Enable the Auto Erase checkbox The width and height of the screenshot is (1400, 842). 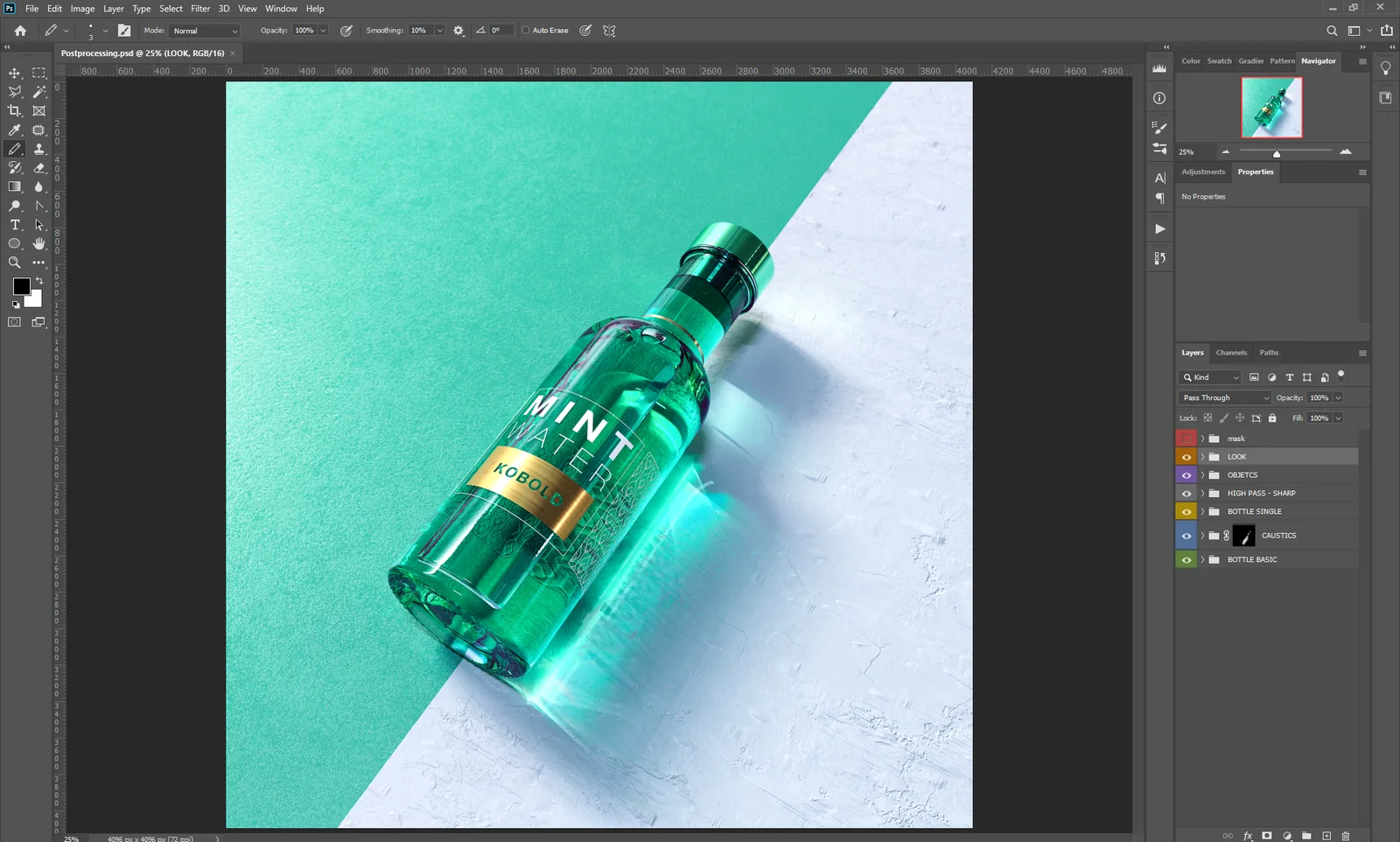click(526, 30)
